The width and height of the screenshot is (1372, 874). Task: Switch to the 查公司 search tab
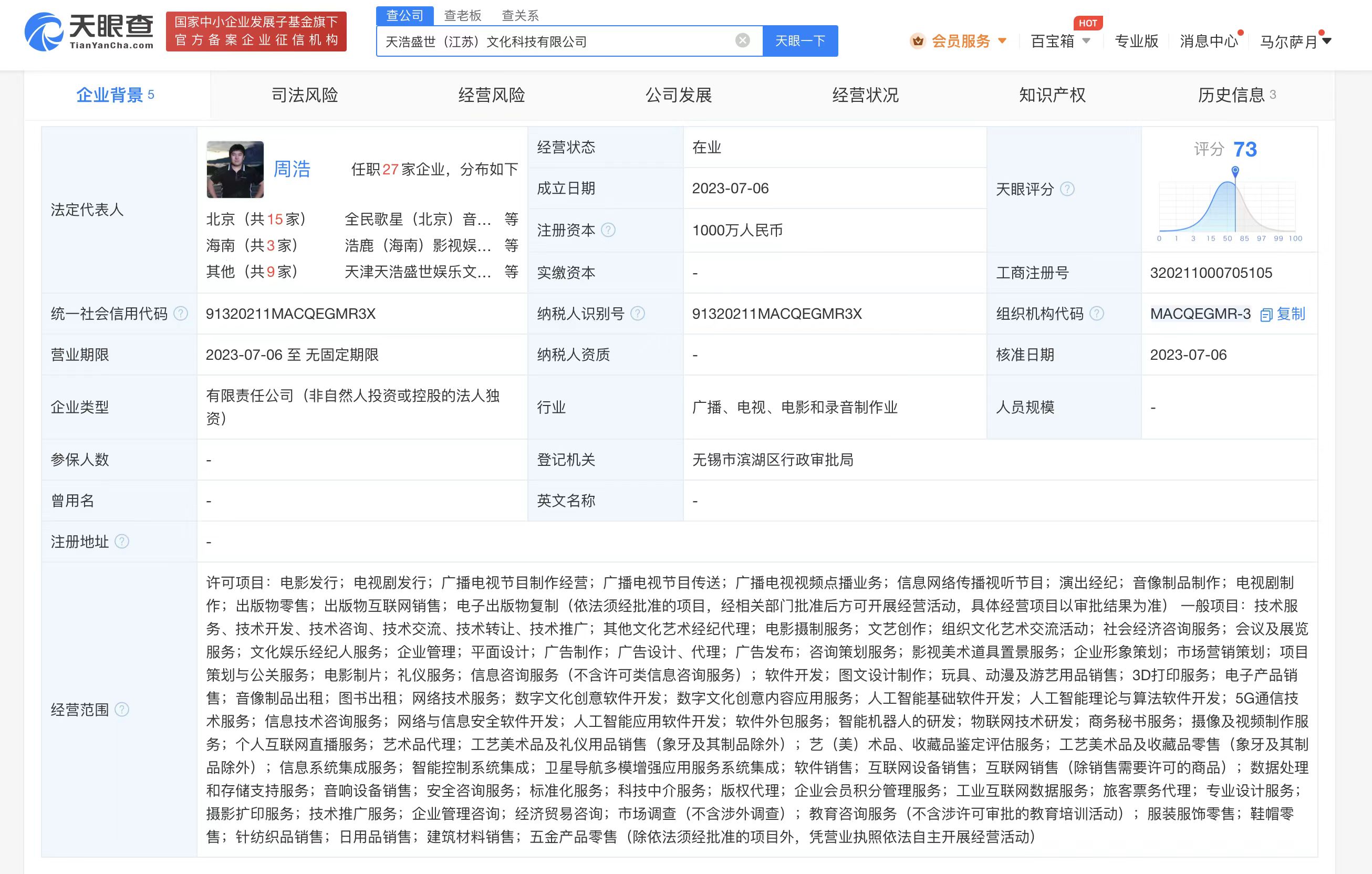405,15
